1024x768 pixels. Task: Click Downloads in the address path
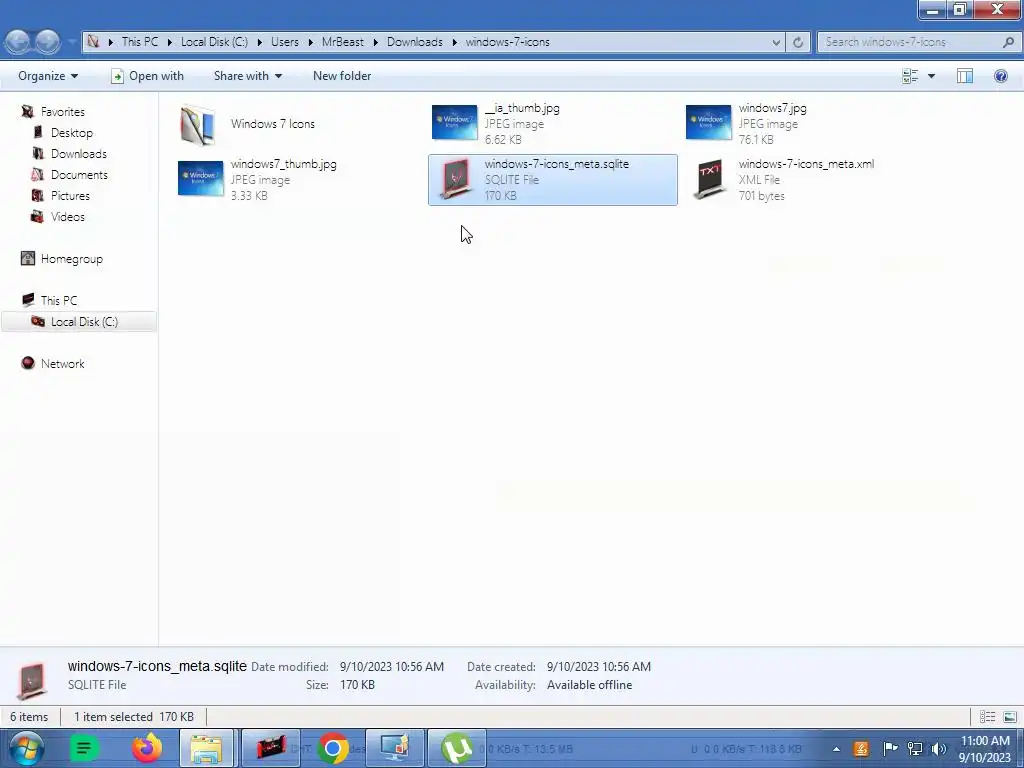tap(415, 42)
